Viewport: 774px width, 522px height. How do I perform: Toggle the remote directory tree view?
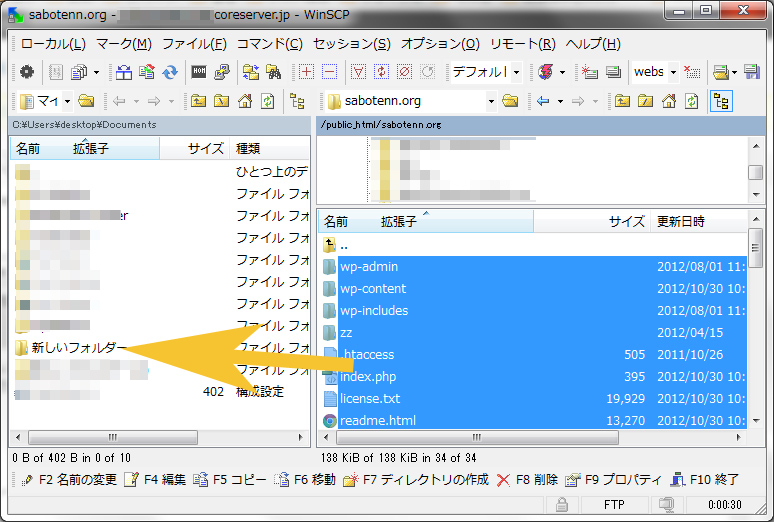[720, 101]
